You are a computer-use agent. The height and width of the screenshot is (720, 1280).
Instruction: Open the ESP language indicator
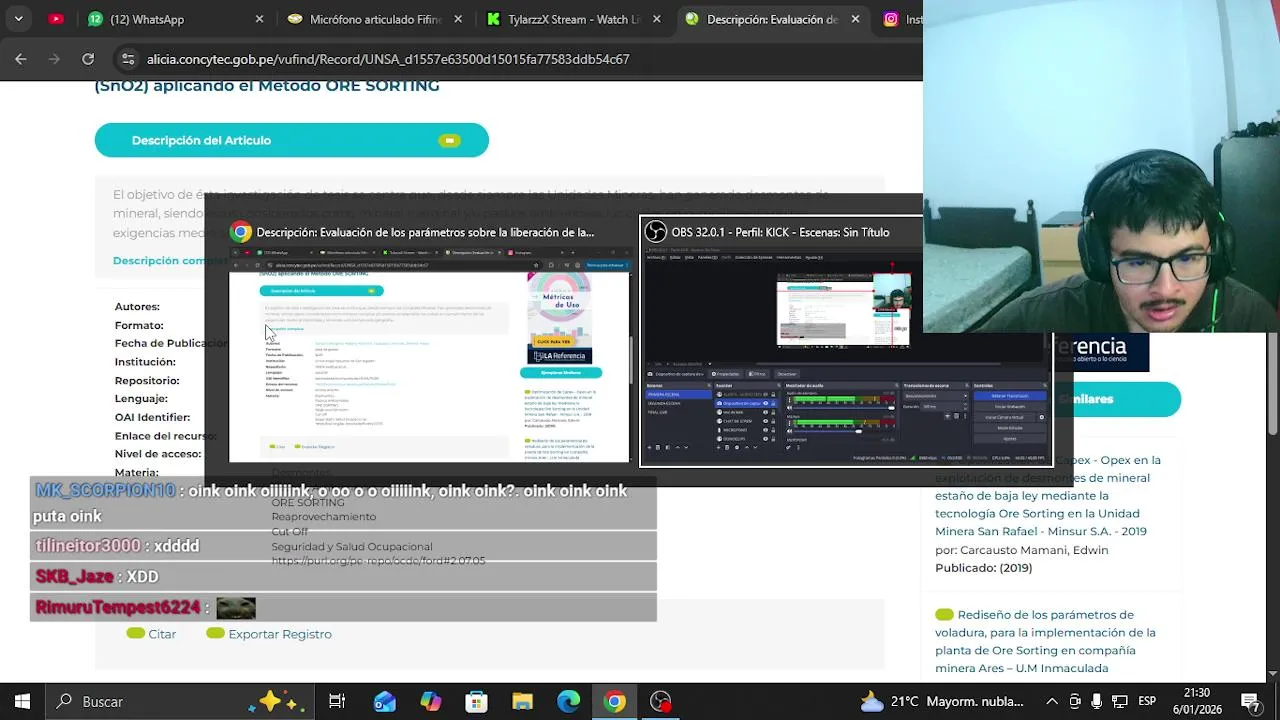1147,702
